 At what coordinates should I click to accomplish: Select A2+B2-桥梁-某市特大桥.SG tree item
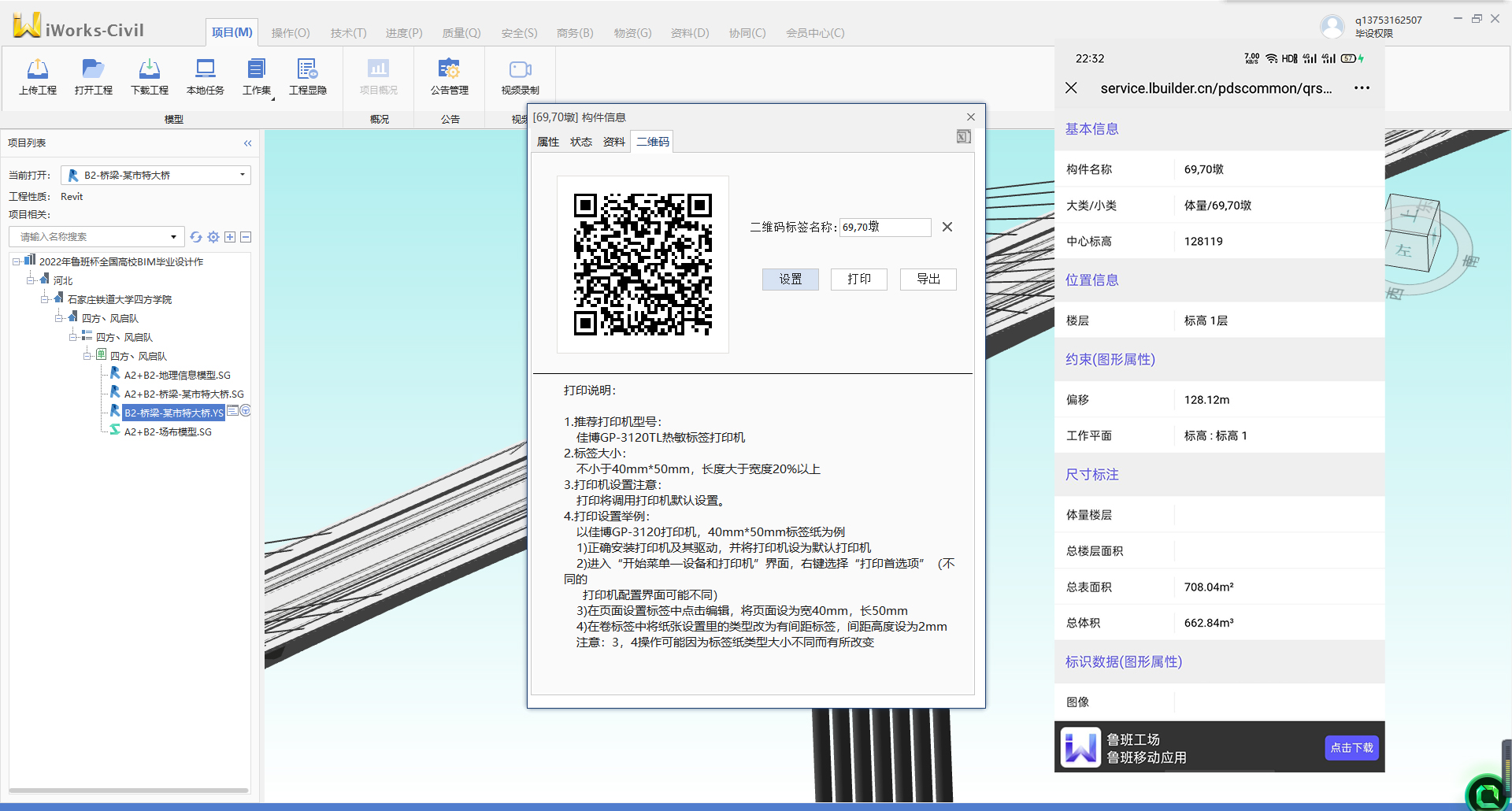(x=184, y=394)
